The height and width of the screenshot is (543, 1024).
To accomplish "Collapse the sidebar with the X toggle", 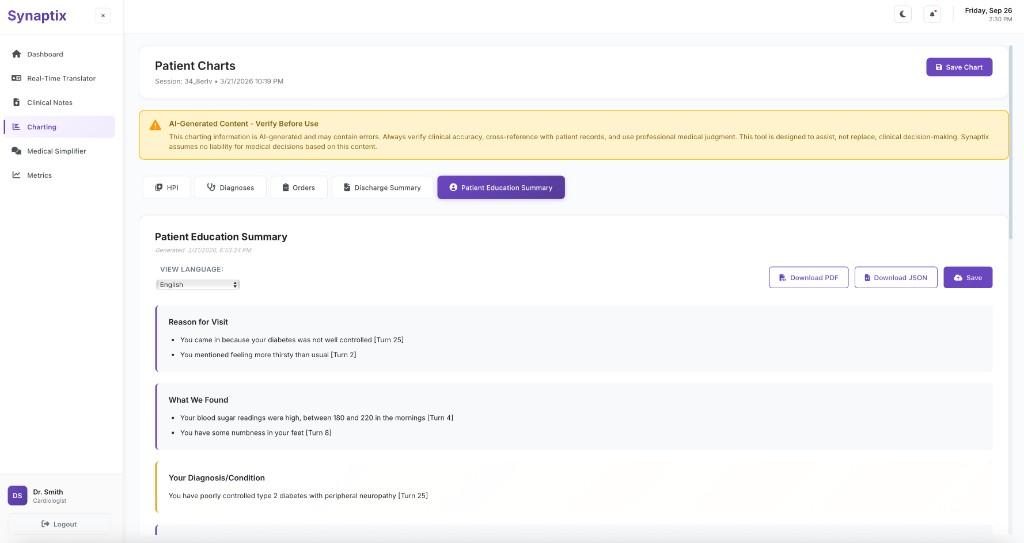I will tap(103, 15).
